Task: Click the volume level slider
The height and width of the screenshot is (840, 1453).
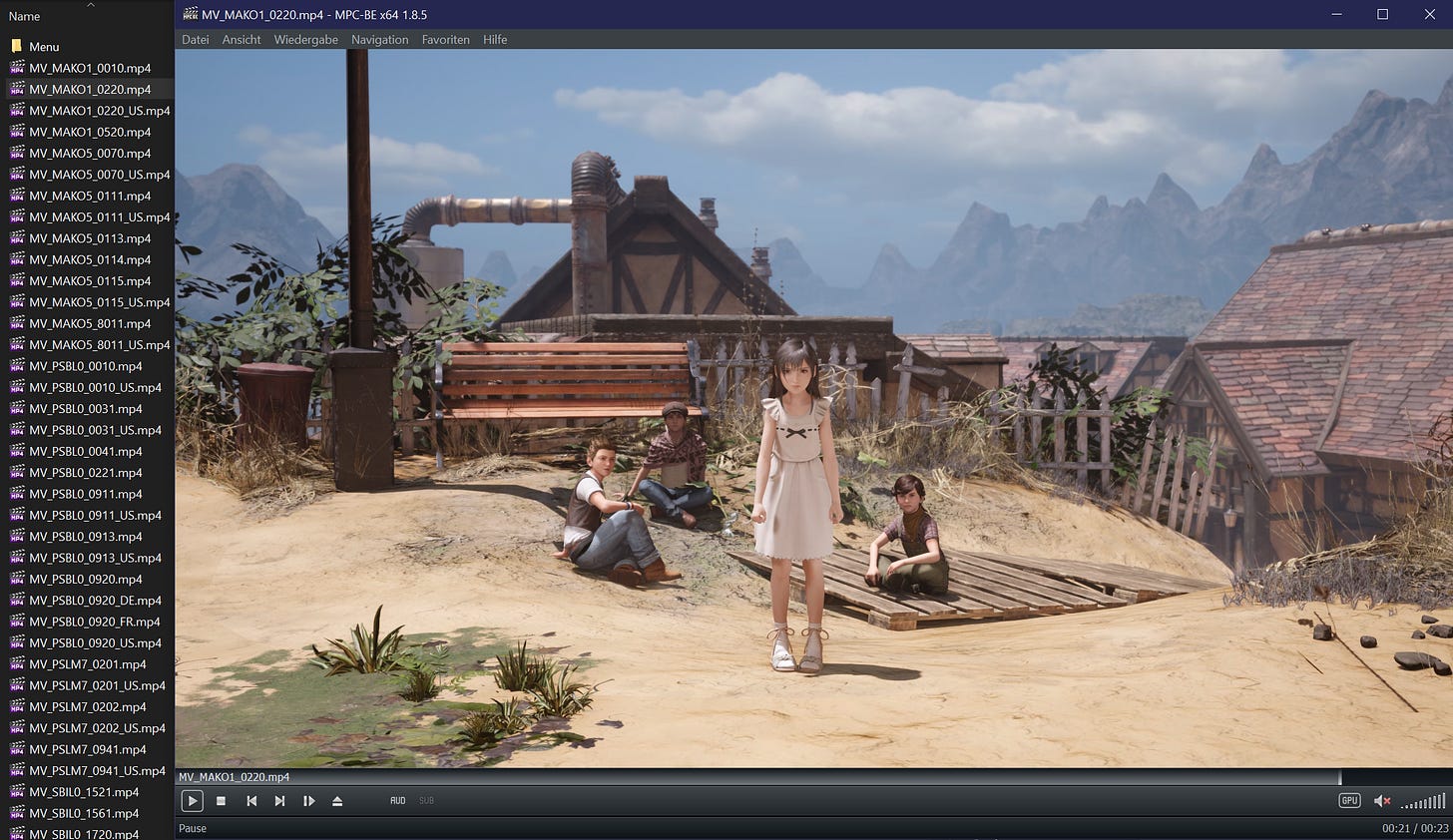Action: click(x=1423, y=801)
